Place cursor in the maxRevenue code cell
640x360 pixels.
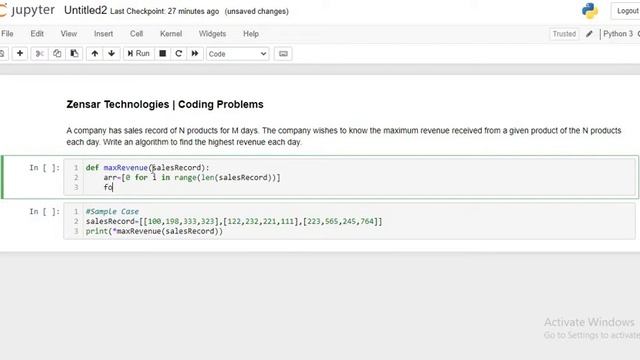[349, 177]
